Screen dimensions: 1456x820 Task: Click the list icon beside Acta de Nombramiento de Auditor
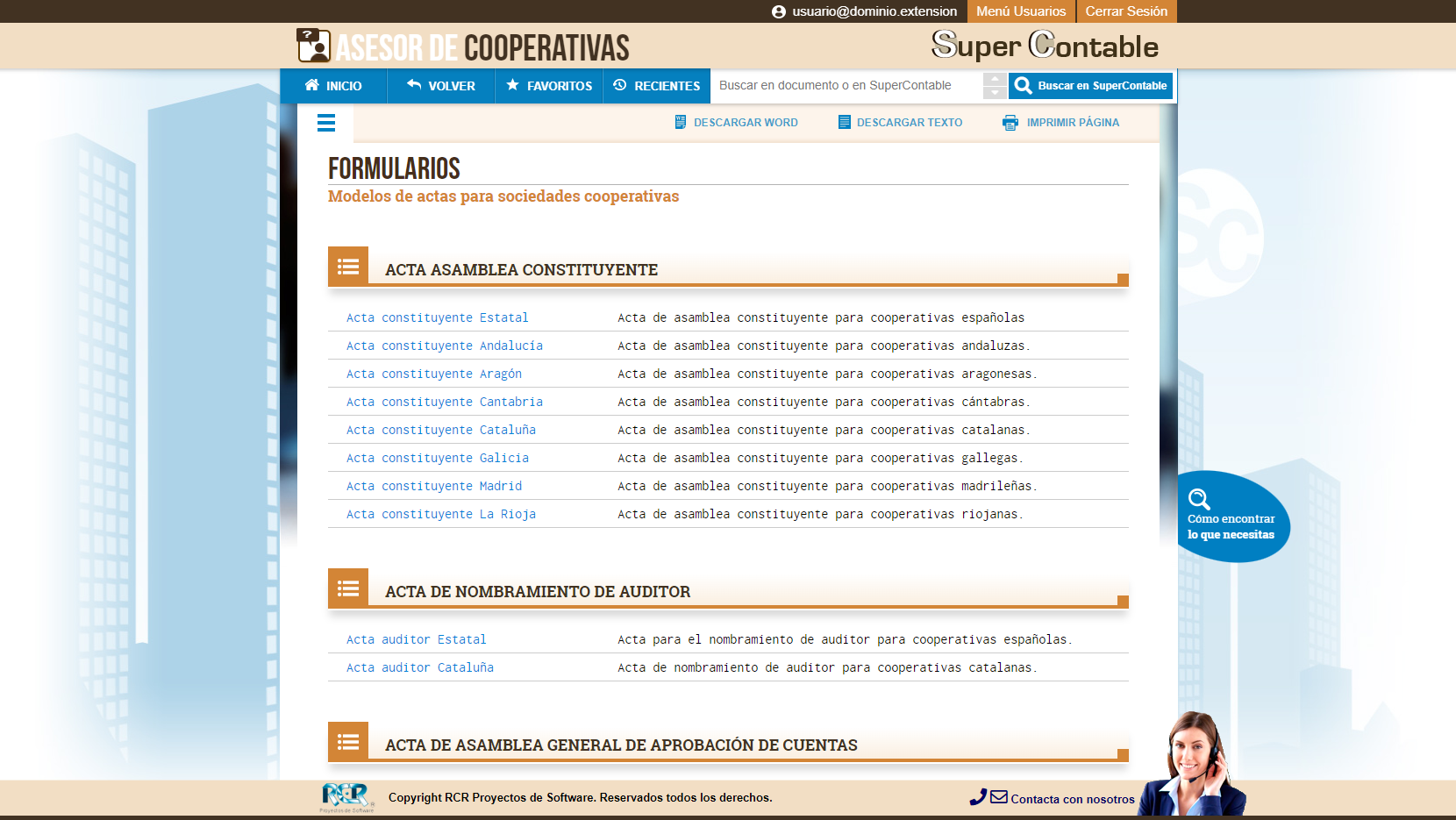click(x=348, y=588)
